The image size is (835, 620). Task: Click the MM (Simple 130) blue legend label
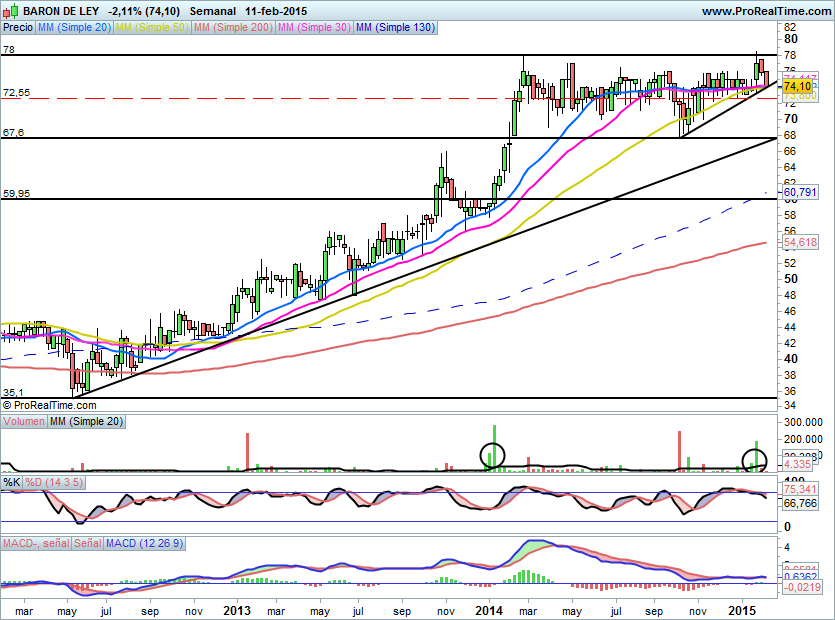coord(396,28)
